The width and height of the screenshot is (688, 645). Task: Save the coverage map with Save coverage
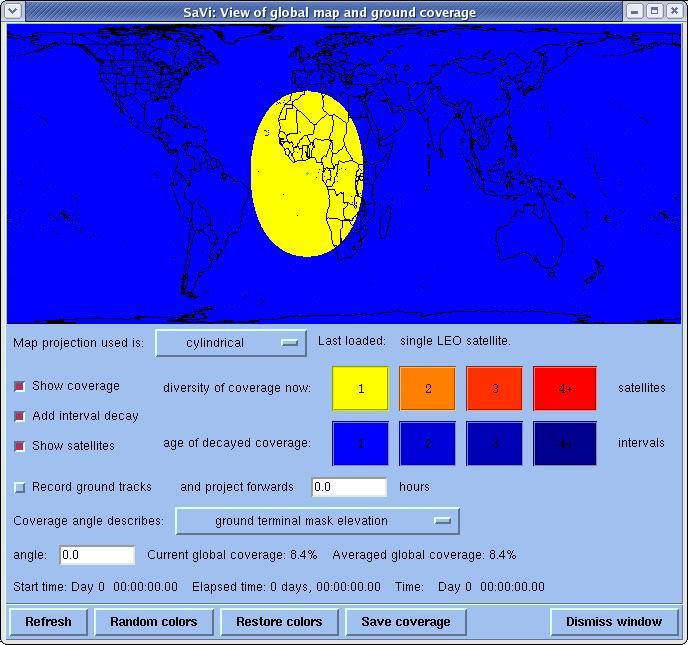tap(405, 621)
